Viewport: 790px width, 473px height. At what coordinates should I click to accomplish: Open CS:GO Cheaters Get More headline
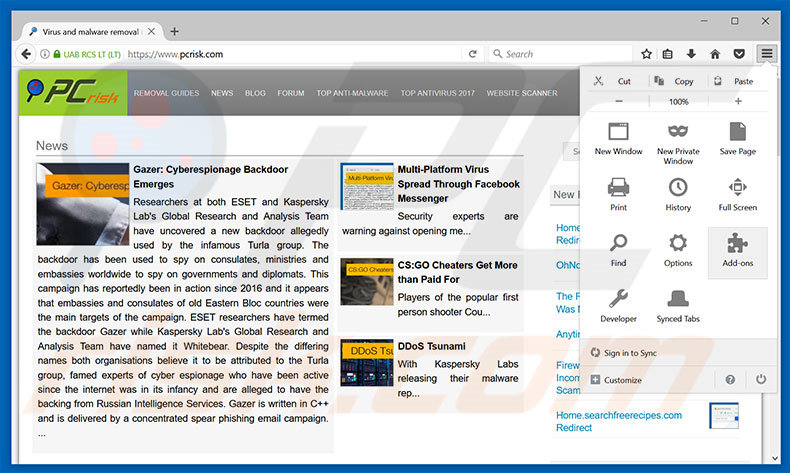[457, 272]
